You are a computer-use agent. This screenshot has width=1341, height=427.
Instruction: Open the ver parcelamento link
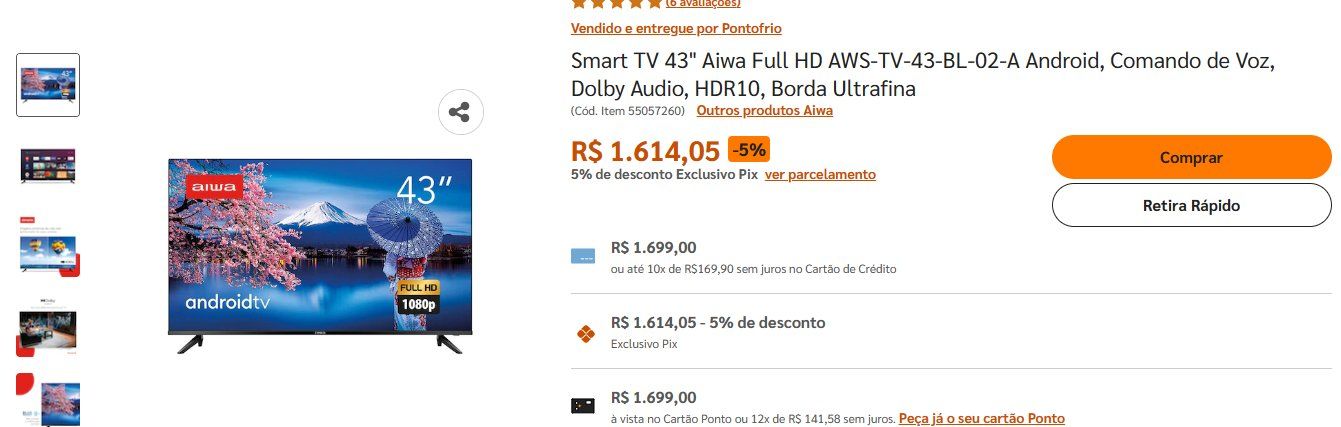pos(820,174)
